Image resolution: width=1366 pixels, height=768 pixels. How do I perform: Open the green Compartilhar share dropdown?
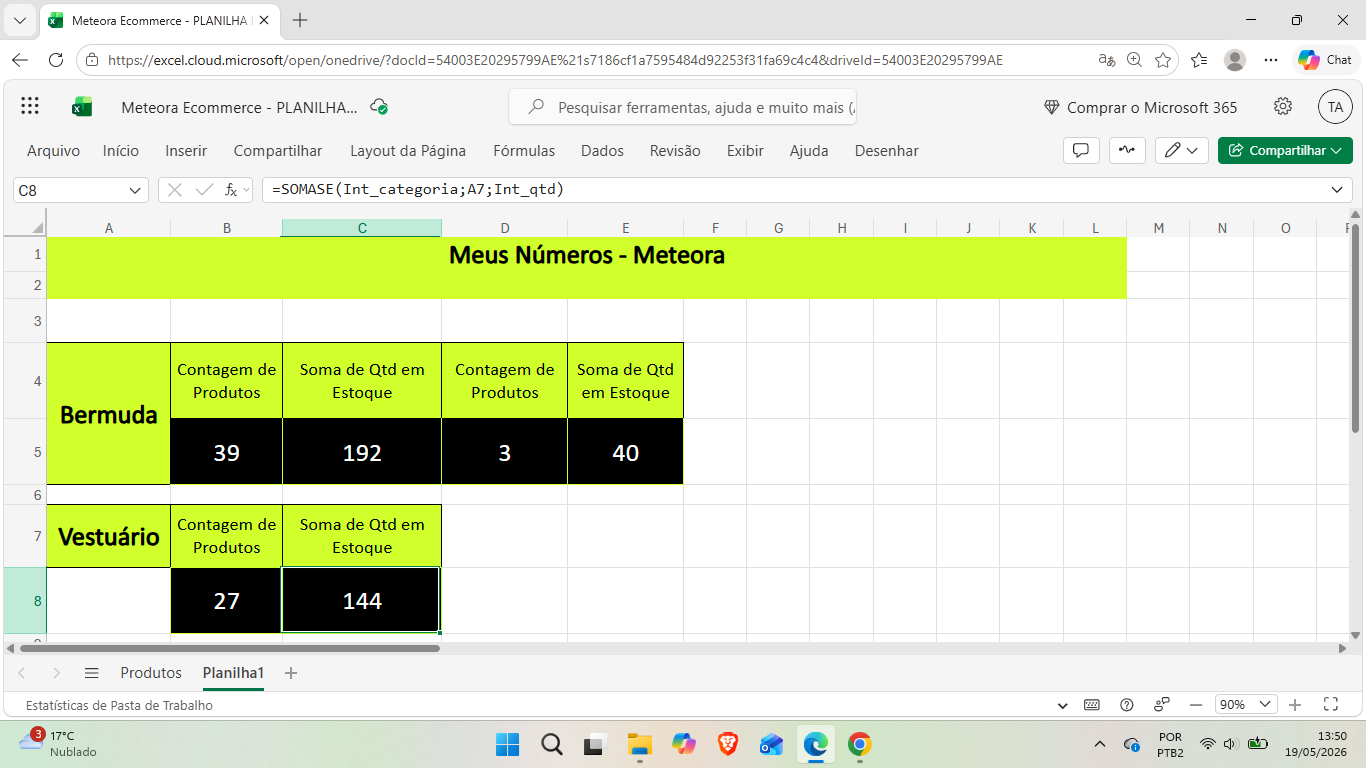click(1285, 150)
